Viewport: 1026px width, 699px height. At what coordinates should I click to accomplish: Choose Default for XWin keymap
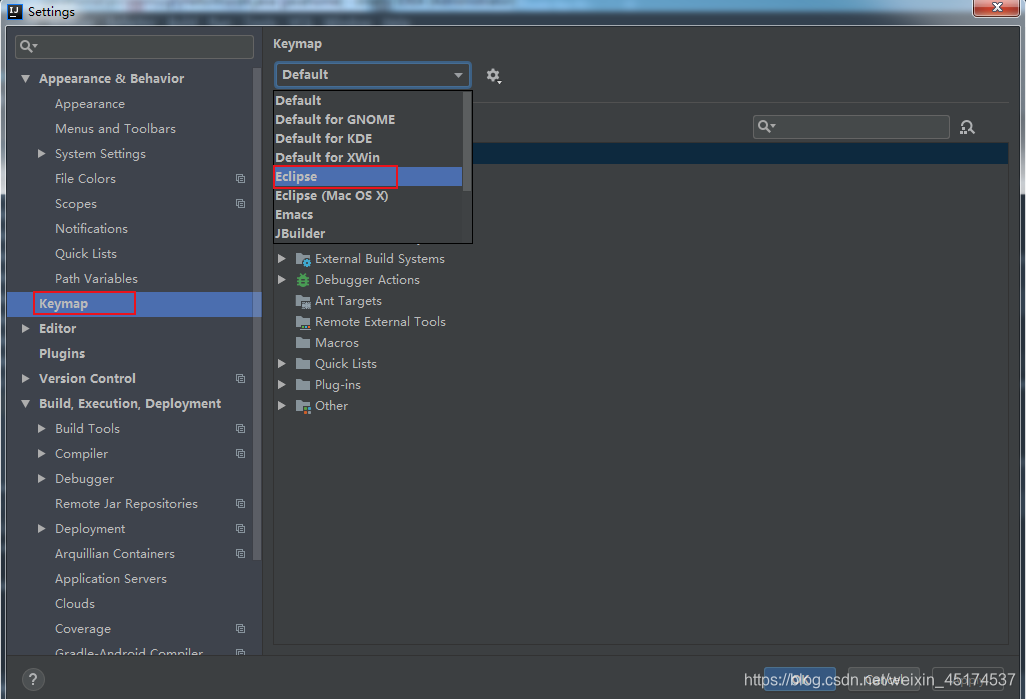tap(368, 158)
